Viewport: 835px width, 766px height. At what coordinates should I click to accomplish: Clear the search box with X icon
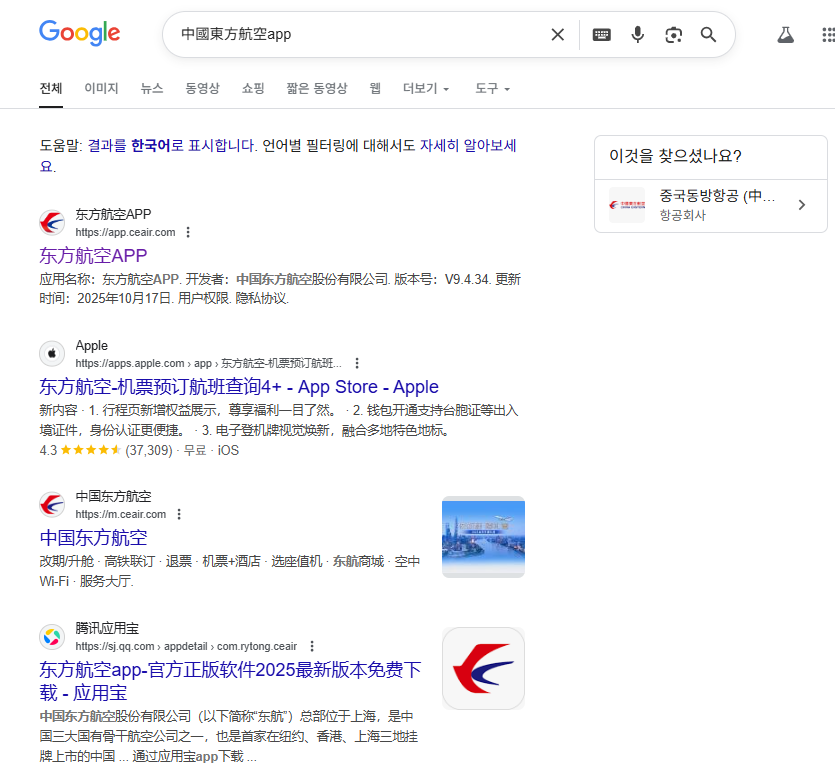coord(558,35)
